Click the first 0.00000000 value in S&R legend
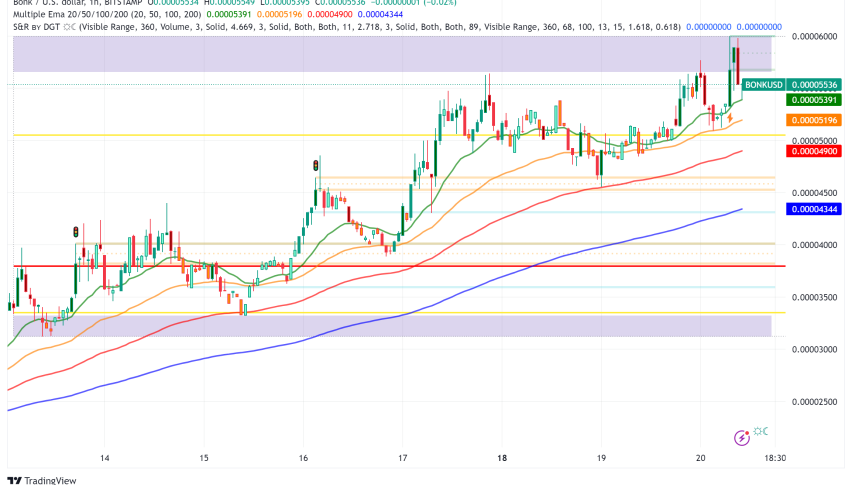 point(709,27)
